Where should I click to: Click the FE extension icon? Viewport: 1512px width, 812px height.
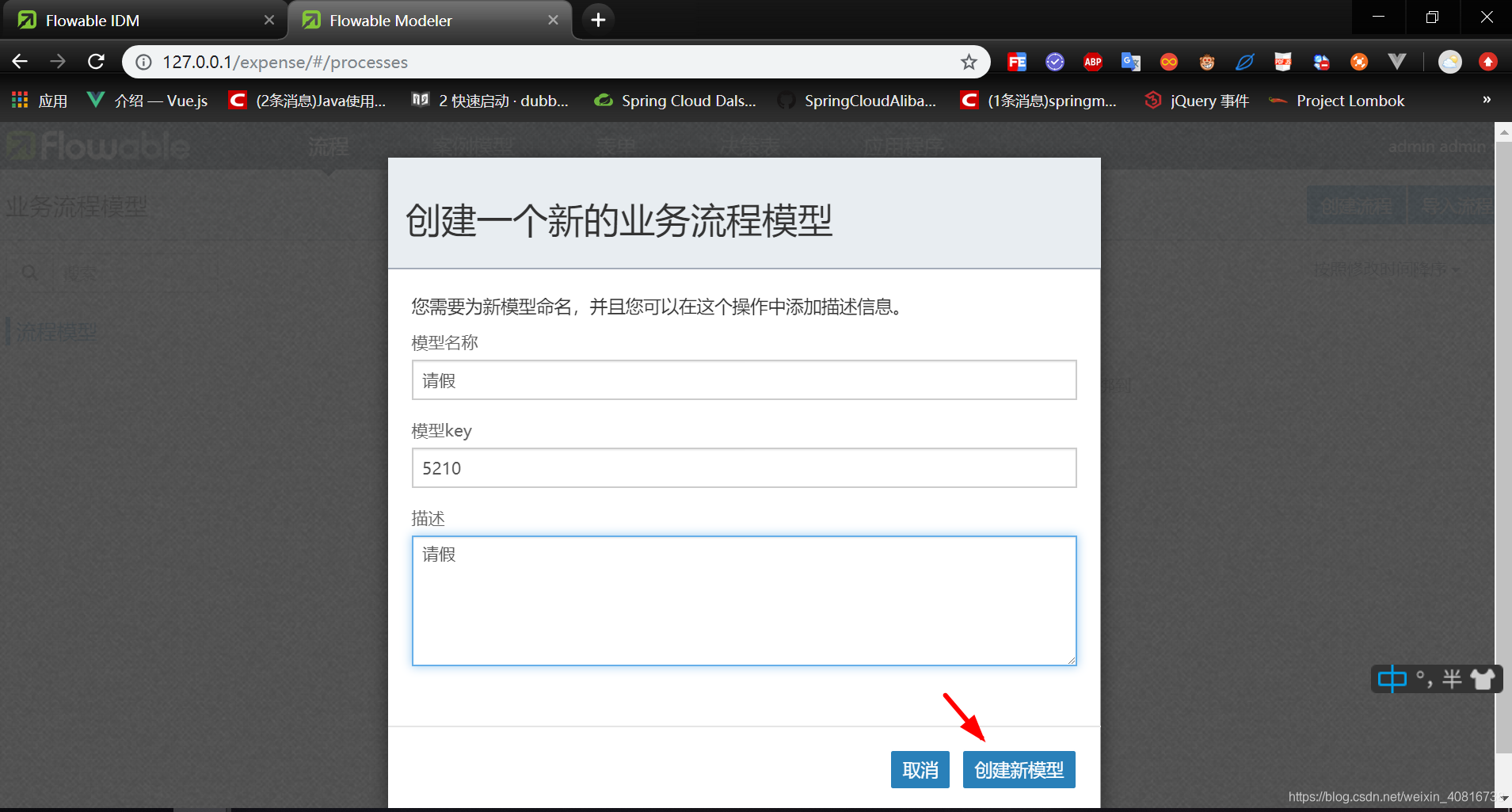pyautogui.click(x=1016, y=61)
